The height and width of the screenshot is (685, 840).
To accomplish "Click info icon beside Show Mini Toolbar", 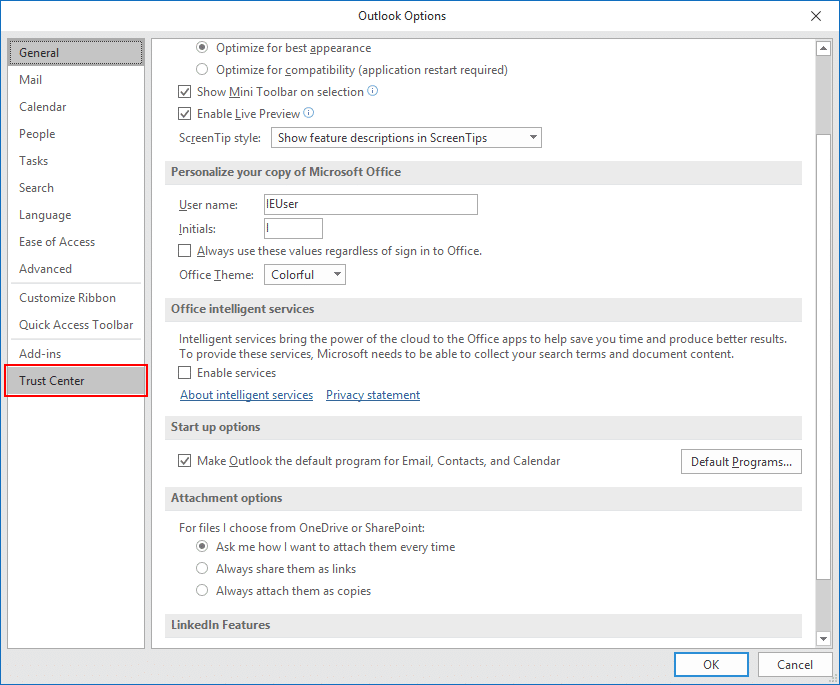I will click(x=373, y=92).
